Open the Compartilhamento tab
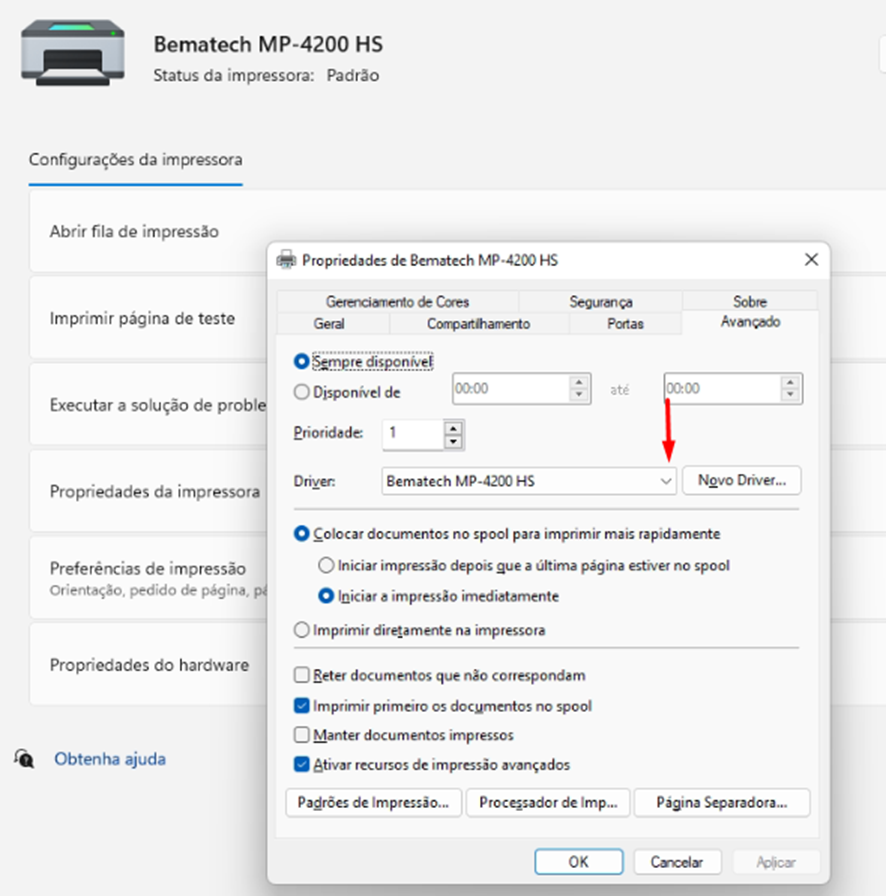 [x=478, y=324]
